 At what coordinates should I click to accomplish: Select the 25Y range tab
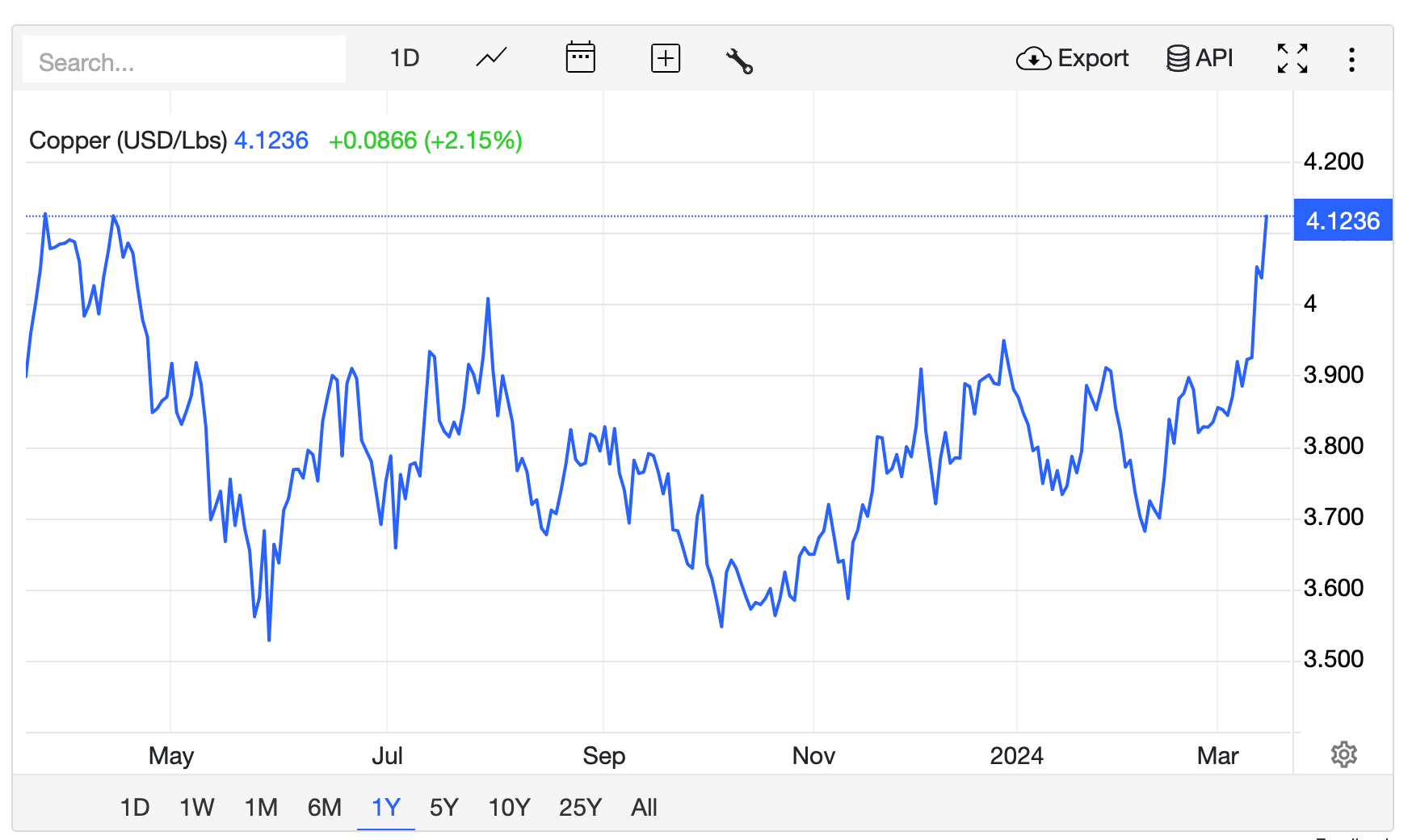(x=580, y=807)
